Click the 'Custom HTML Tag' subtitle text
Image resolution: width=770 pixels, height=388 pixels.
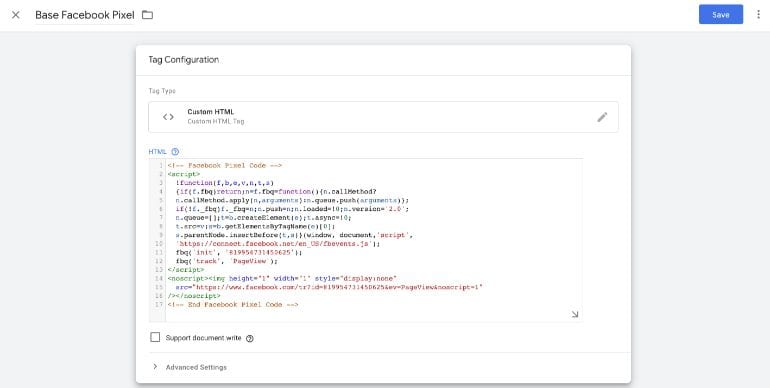(x=216, y=121)
